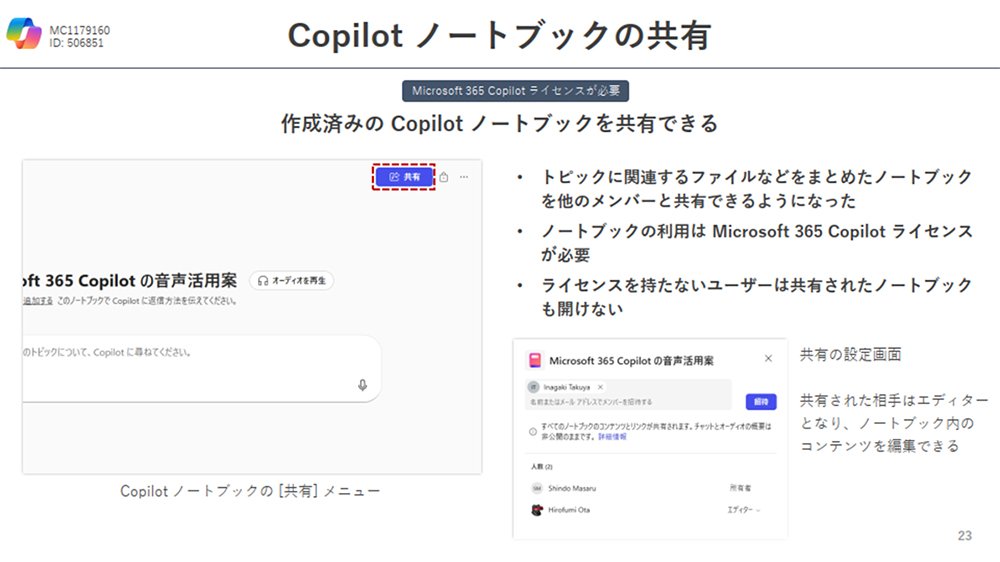
Task: Click the '所有者' owner label for Shindo Masaru
Action: pyautogui.click(x=740, y=488)
